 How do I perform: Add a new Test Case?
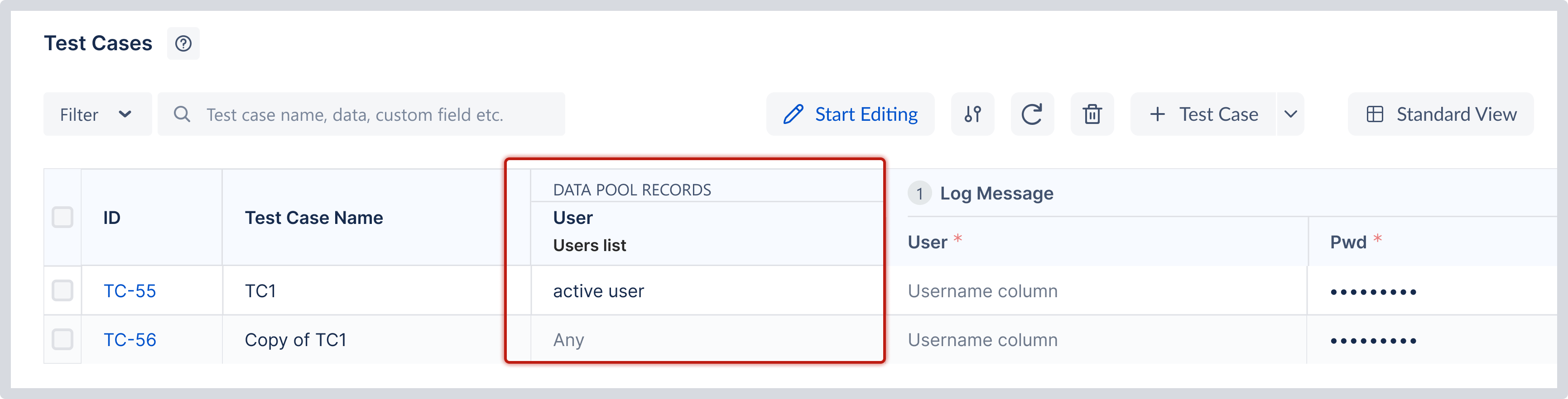pyautogui.click(x=1203, y=114)
